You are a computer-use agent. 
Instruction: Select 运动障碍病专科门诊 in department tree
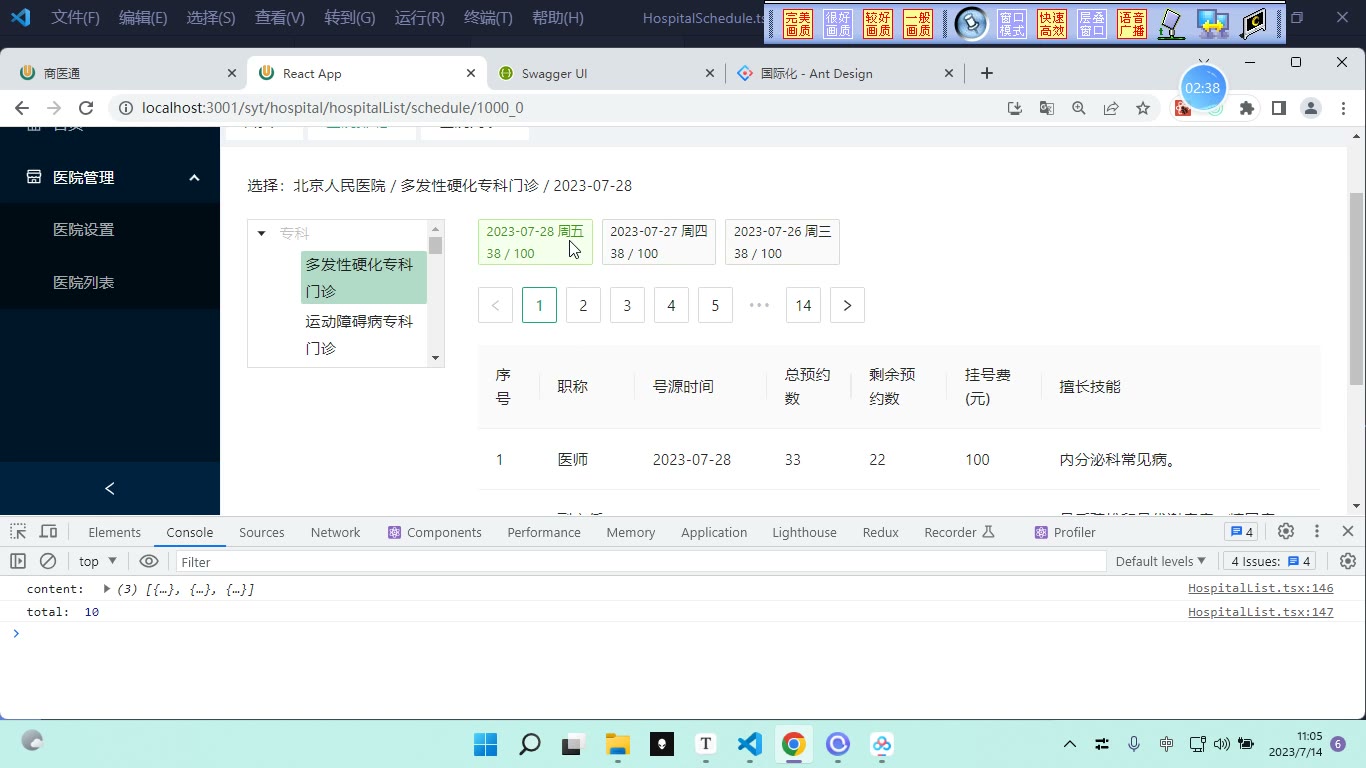coord(364,335)
